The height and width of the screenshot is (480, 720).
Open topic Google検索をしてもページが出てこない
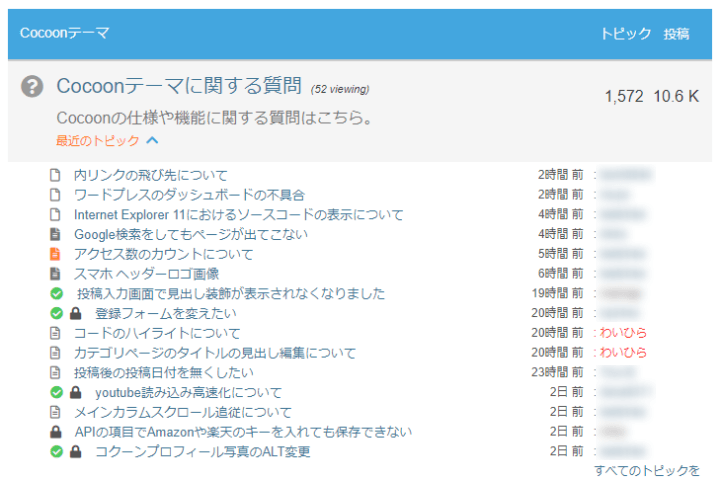click(191, 234)
